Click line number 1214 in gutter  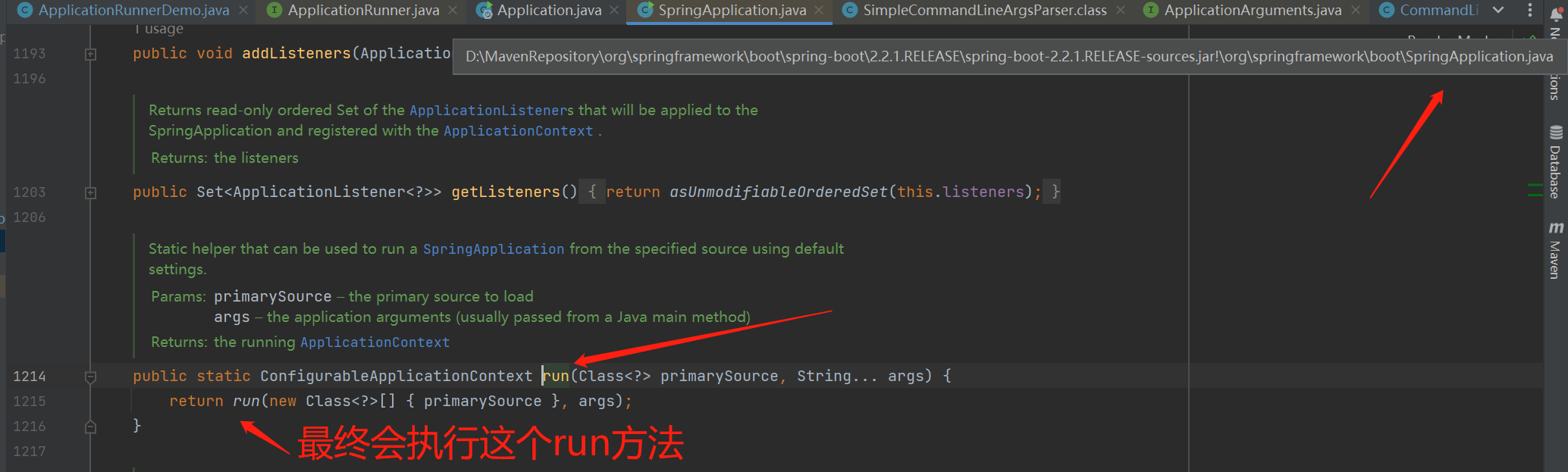tap(30, 377)
